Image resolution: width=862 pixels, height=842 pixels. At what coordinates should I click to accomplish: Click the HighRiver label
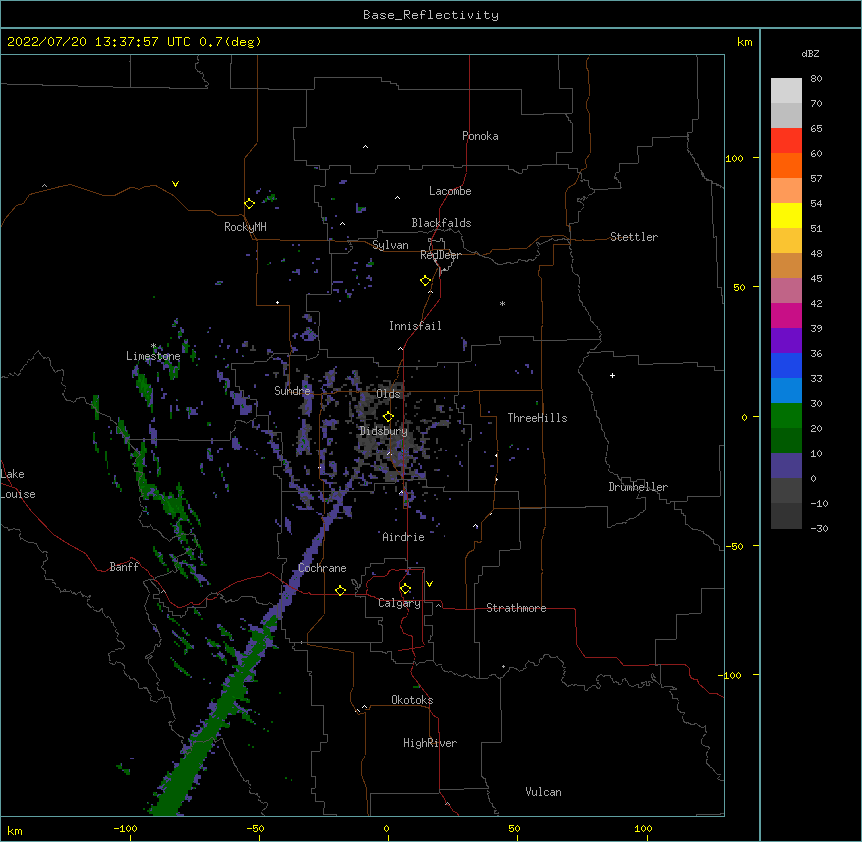click(430, 743)
